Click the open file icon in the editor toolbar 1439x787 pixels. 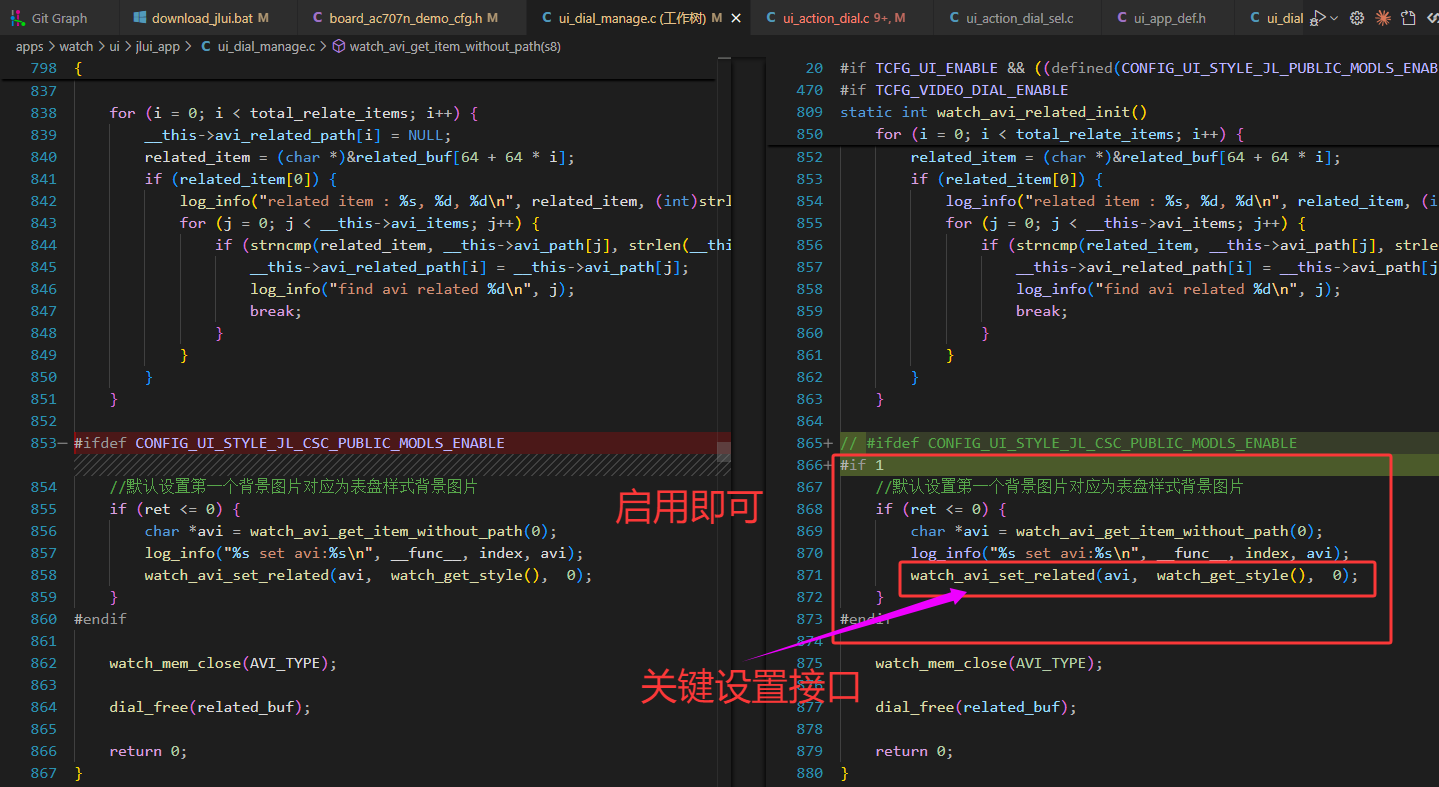[x=1409, y=18]
